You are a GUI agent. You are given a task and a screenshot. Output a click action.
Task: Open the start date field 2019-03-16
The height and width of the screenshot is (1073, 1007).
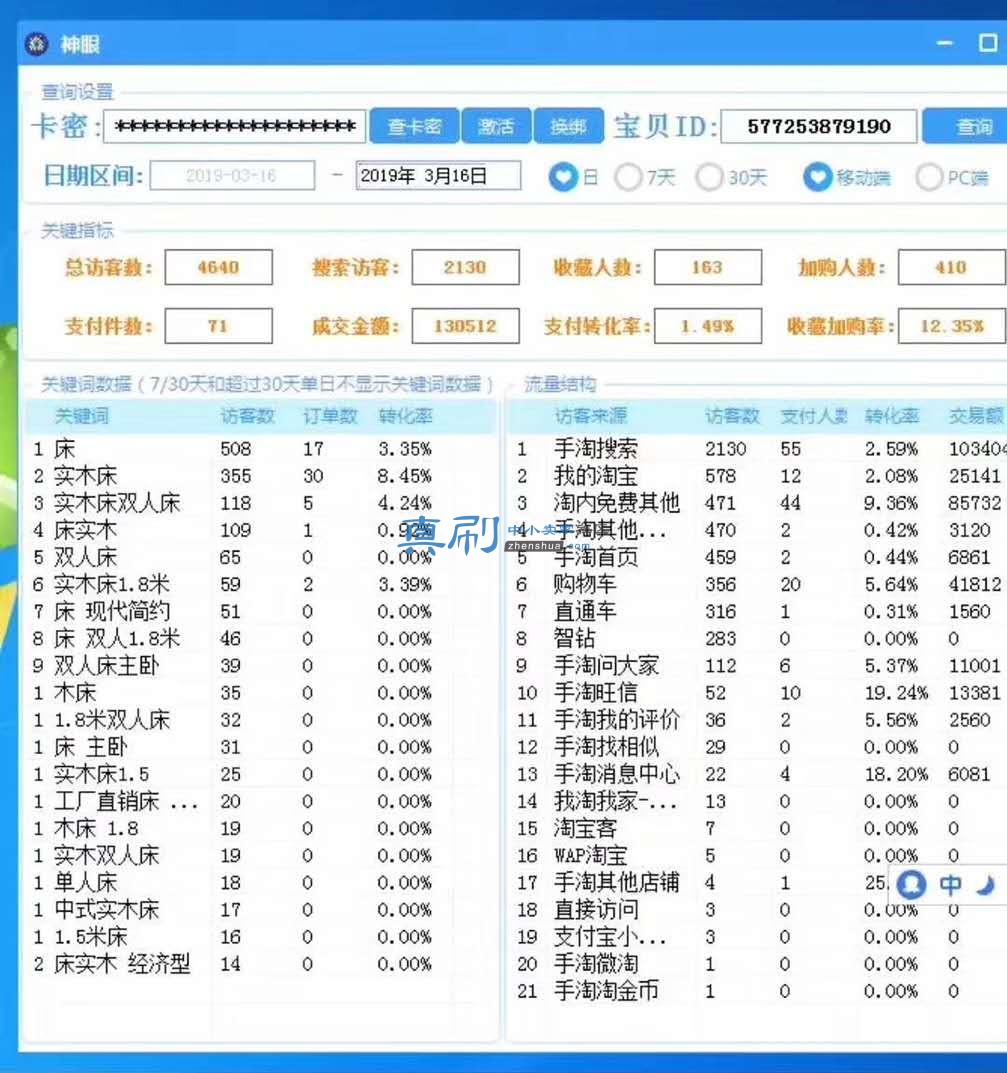pos(233,176)
